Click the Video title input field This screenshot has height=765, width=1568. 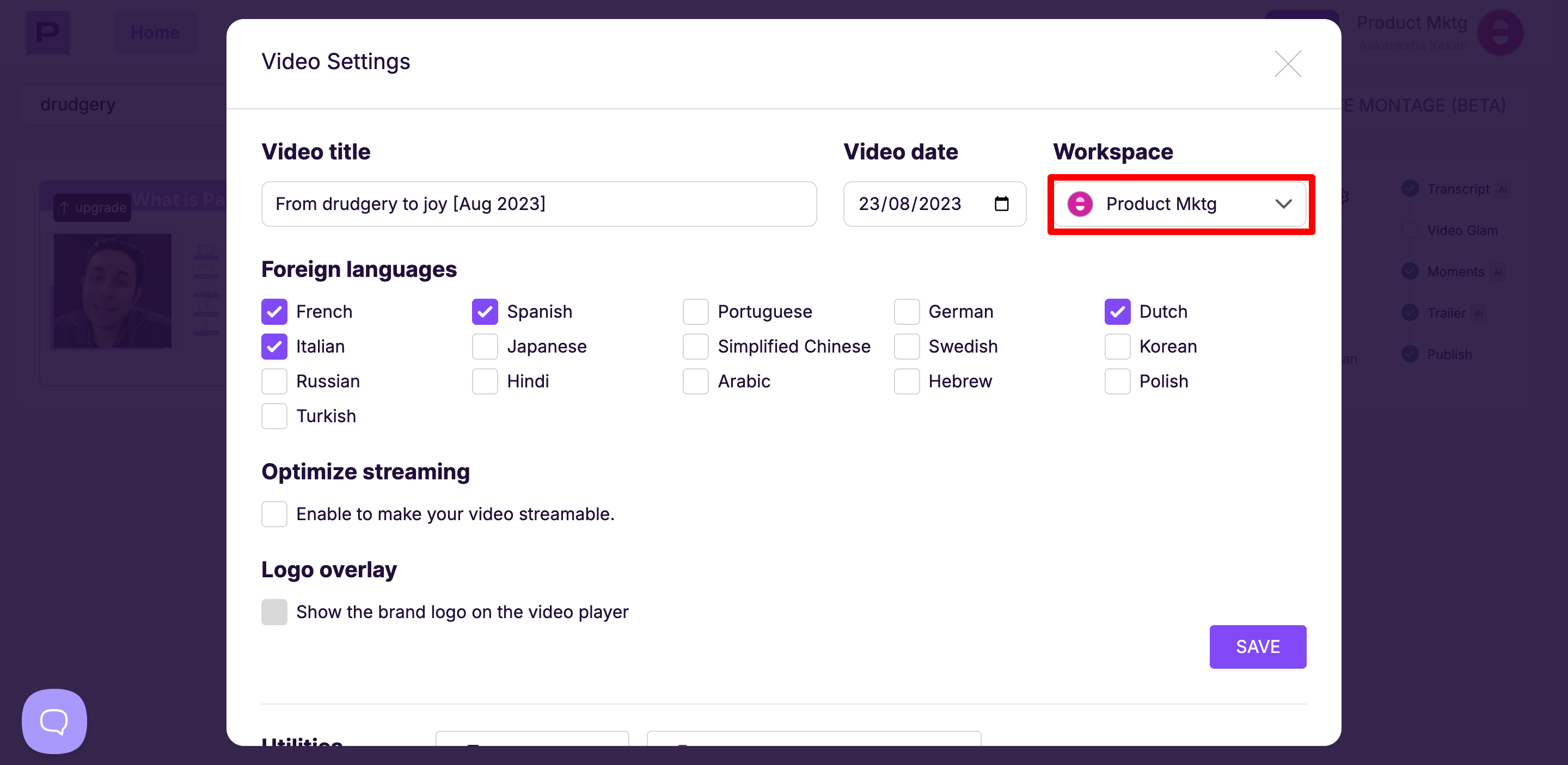click(x=538, y=203)
